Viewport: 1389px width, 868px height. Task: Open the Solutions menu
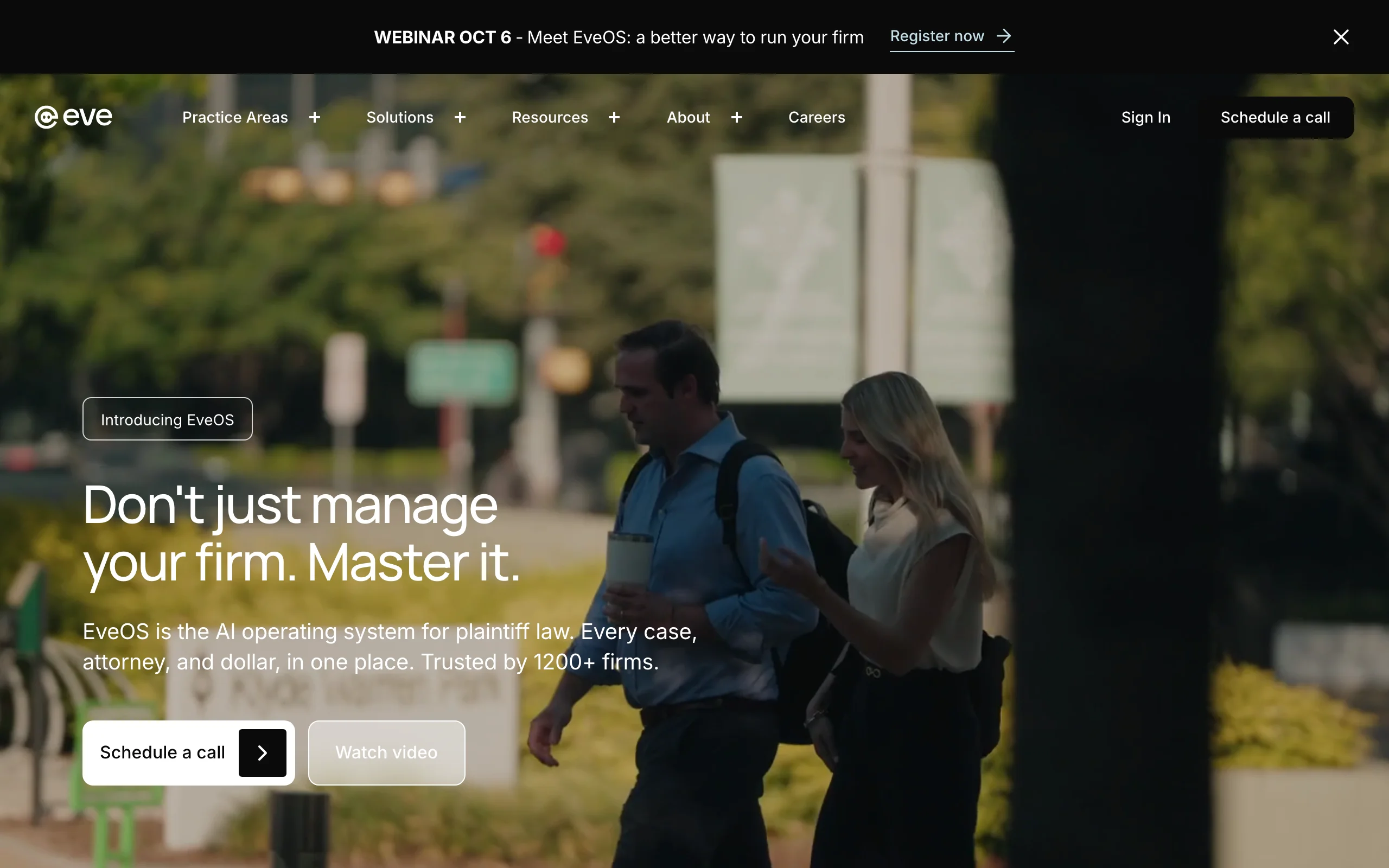click(400, 117)
